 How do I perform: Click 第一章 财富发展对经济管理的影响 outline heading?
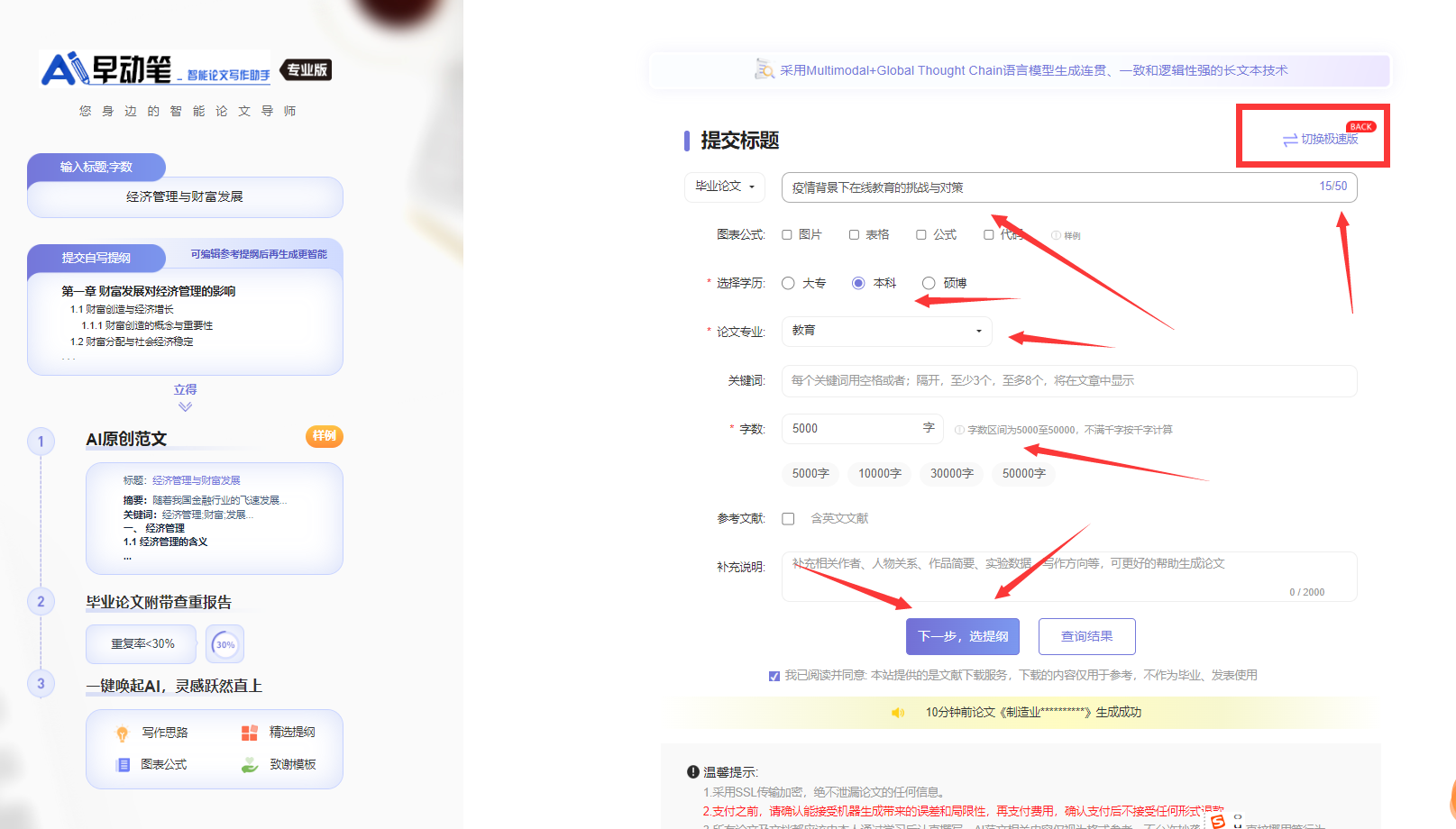[149, 292]
